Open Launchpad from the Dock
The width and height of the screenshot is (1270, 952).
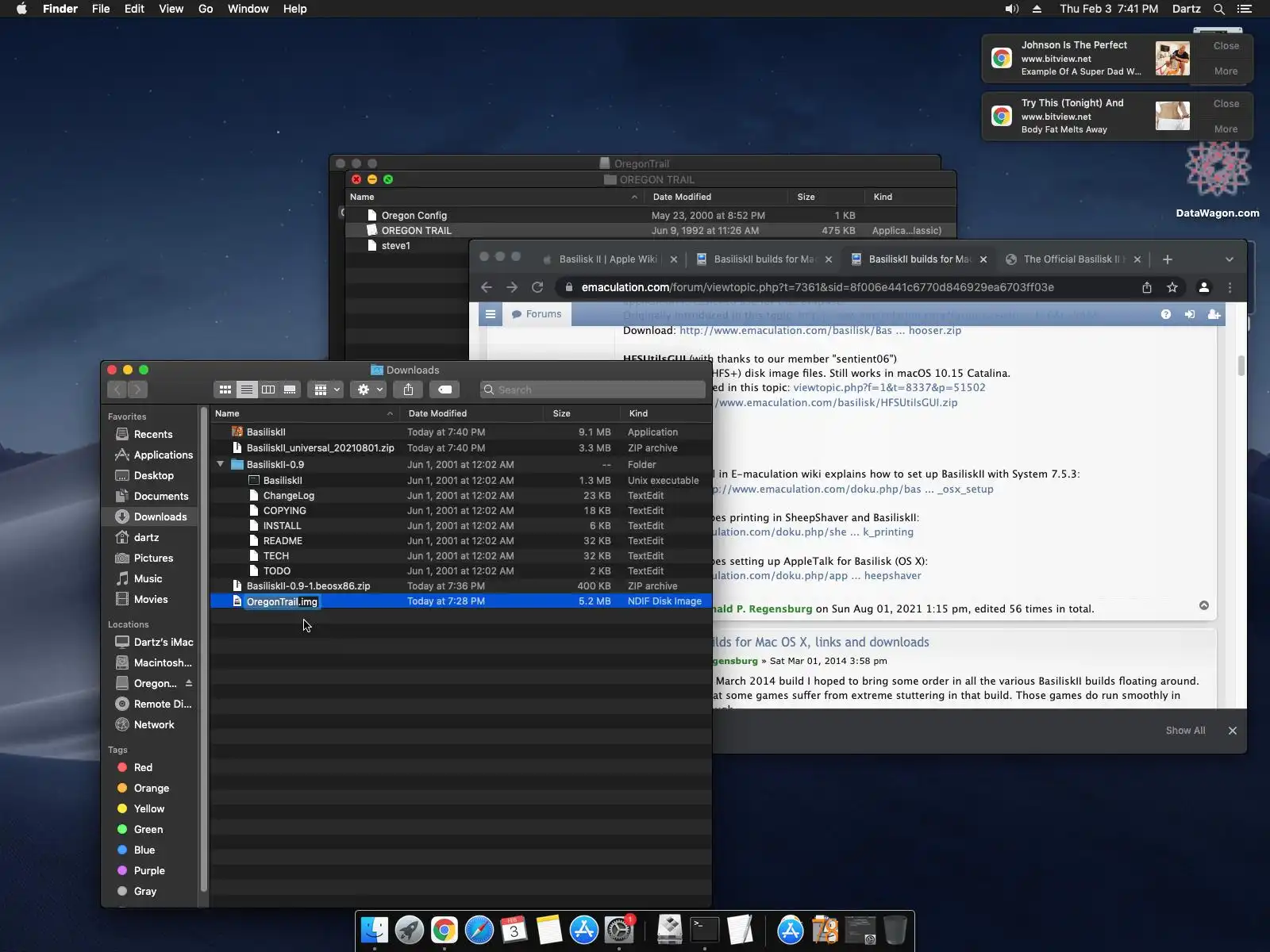[410, 930]
